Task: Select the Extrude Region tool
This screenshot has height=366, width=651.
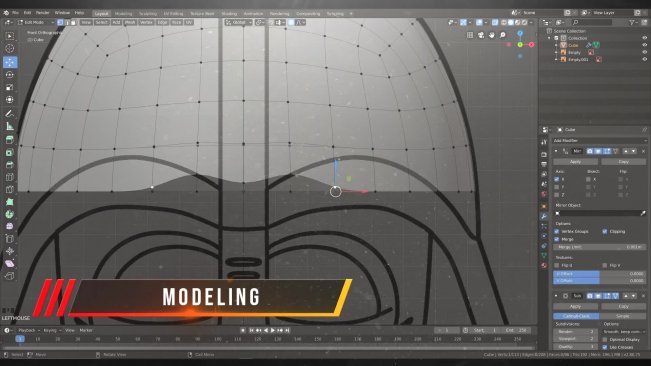Action: (x=10, y=140)
